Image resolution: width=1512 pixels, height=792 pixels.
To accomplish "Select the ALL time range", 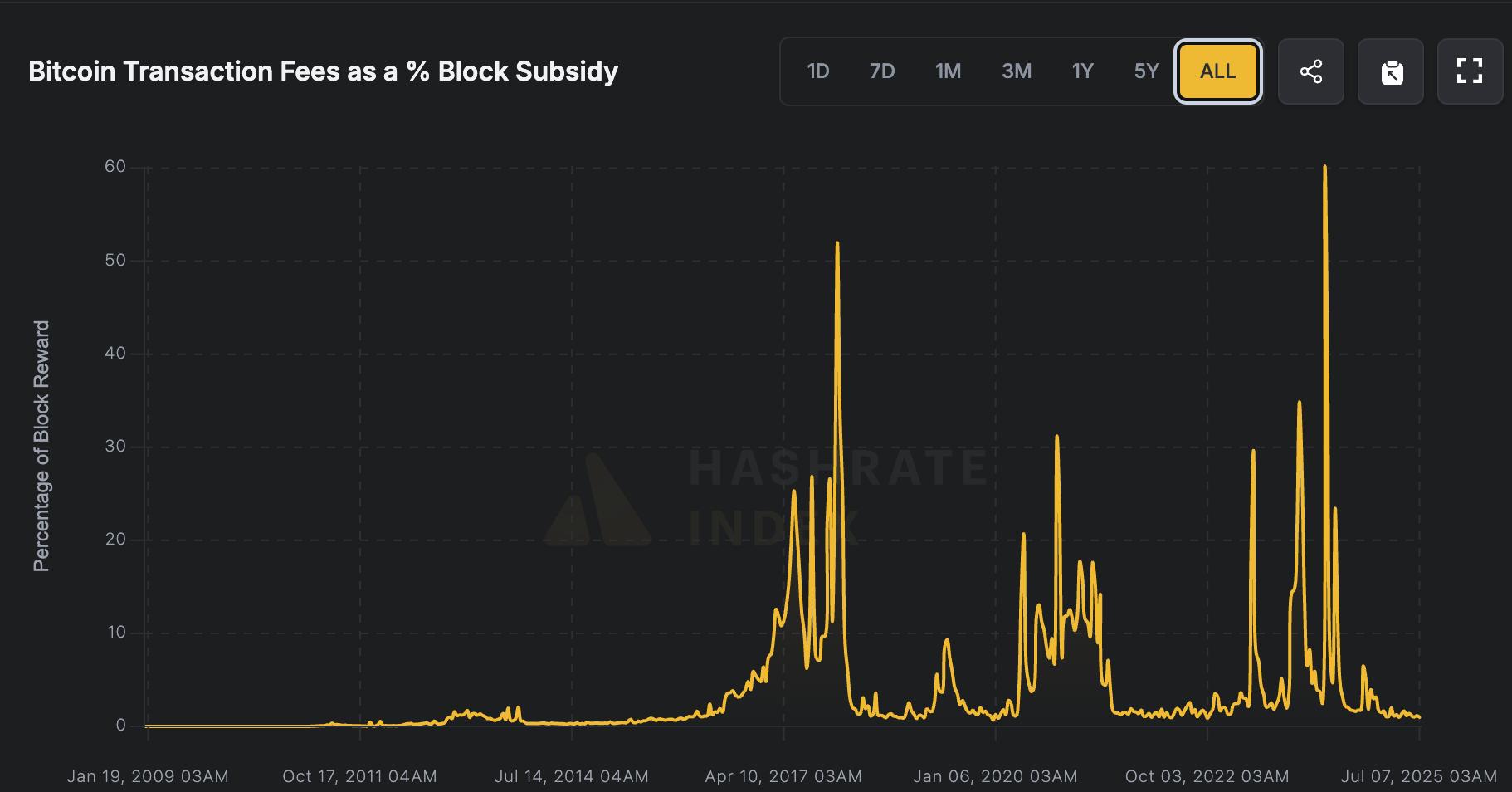I will 1218,71.
